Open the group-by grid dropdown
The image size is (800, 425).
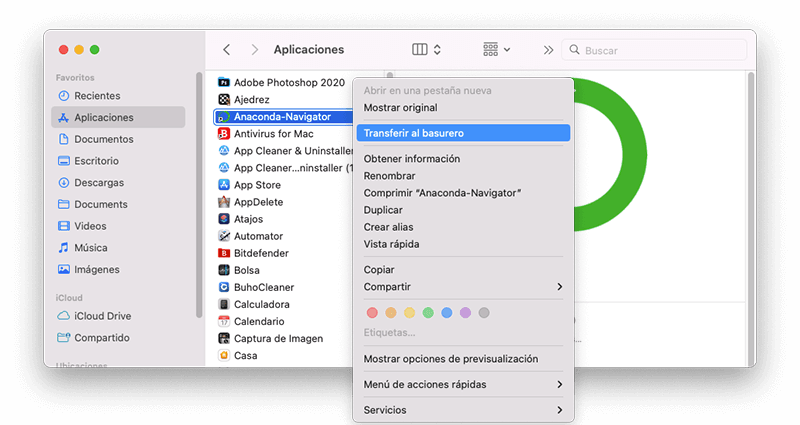[496, 49]
